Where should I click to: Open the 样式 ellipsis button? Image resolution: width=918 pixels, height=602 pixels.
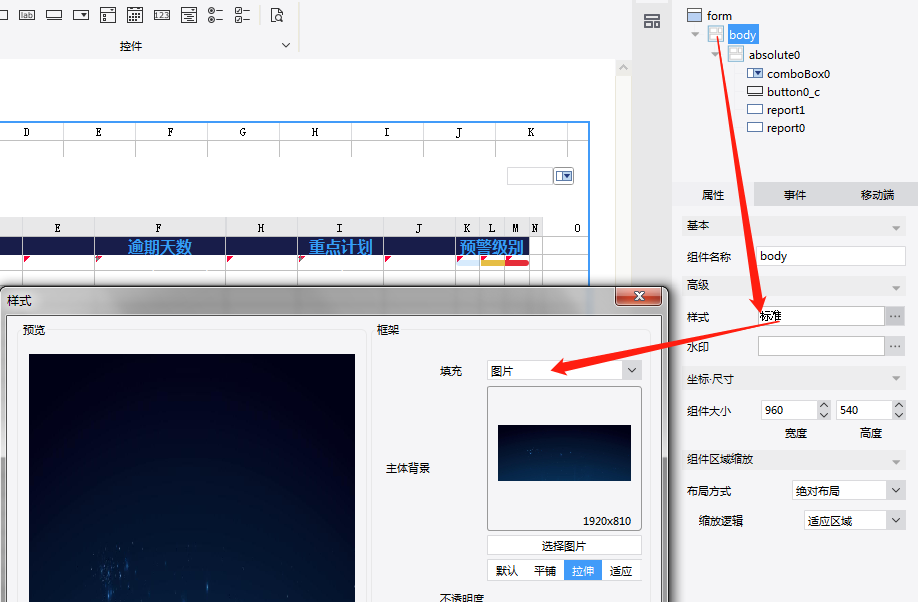(895, 316)
